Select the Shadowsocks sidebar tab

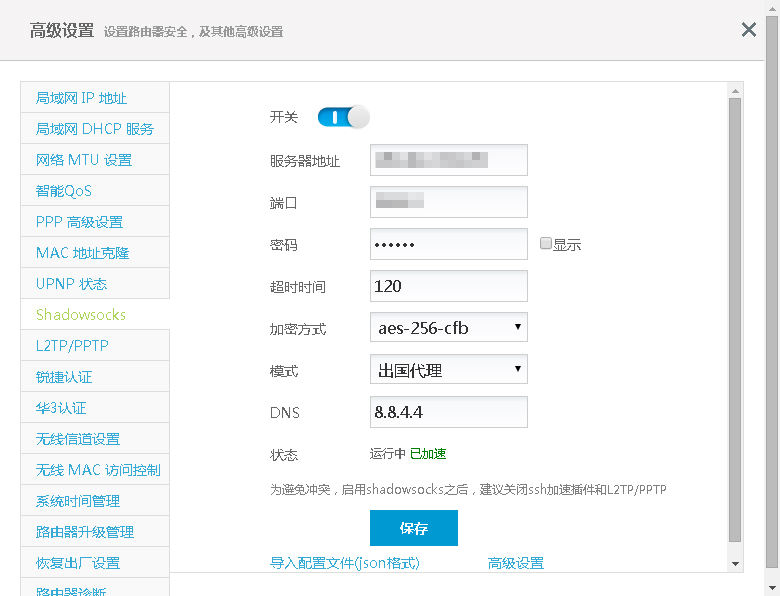pos(95,314)
